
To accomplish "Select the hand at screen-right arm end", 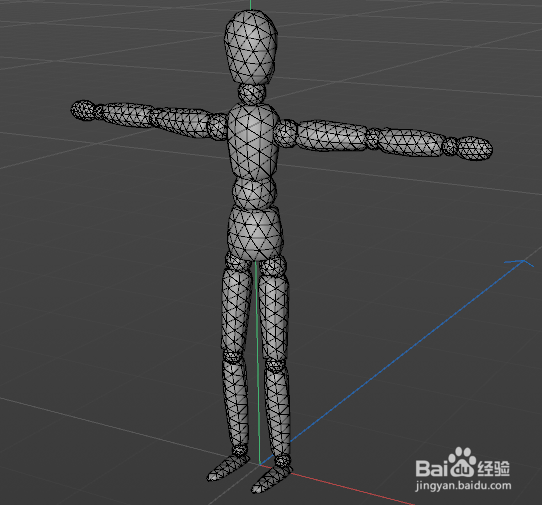I will point(475,148).
